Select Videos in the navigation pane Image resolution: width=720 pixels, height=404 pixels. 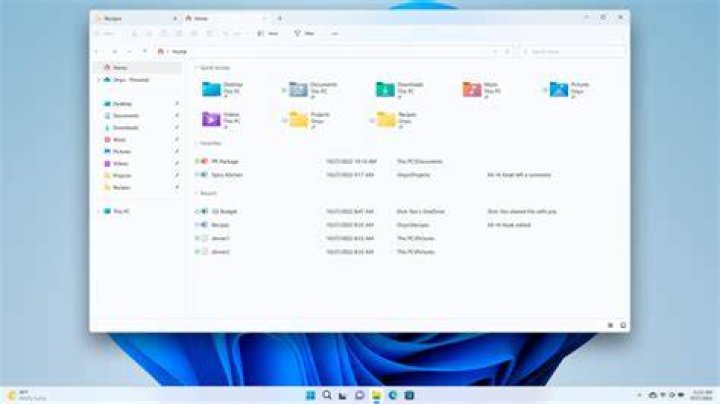coord(138,163)
